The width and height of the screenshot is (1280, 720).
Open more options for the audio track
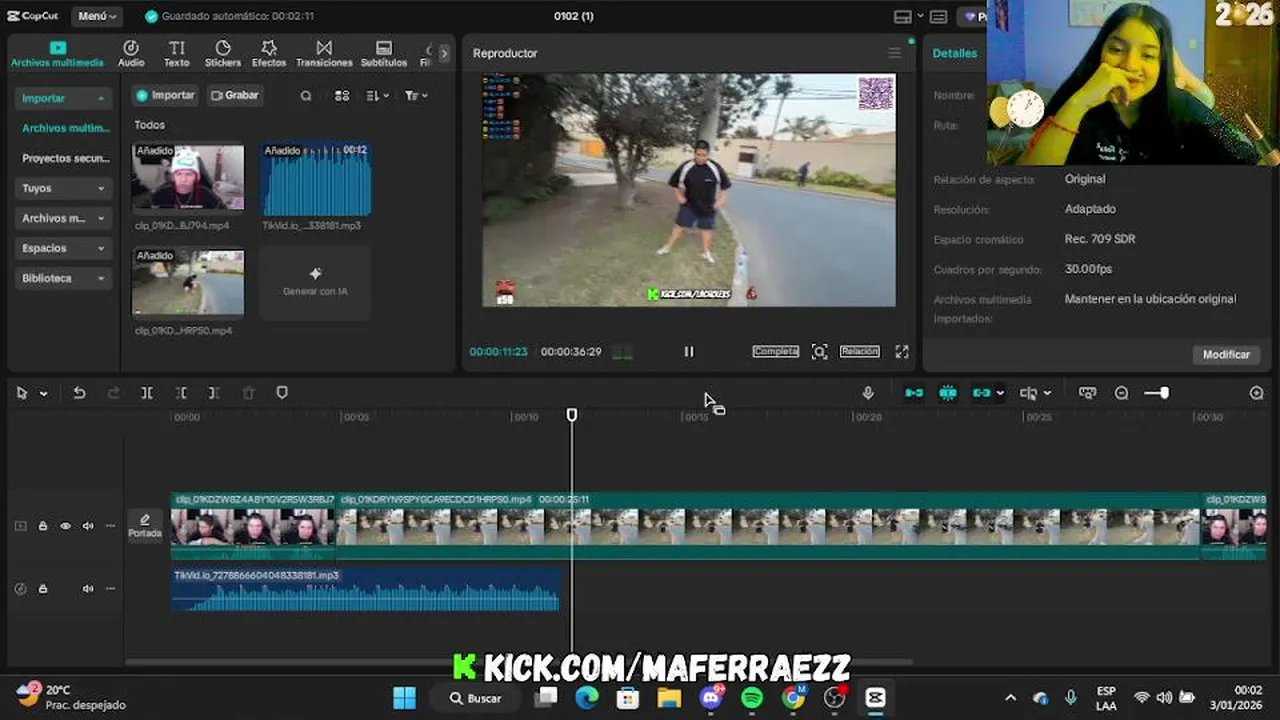(110, 589)
